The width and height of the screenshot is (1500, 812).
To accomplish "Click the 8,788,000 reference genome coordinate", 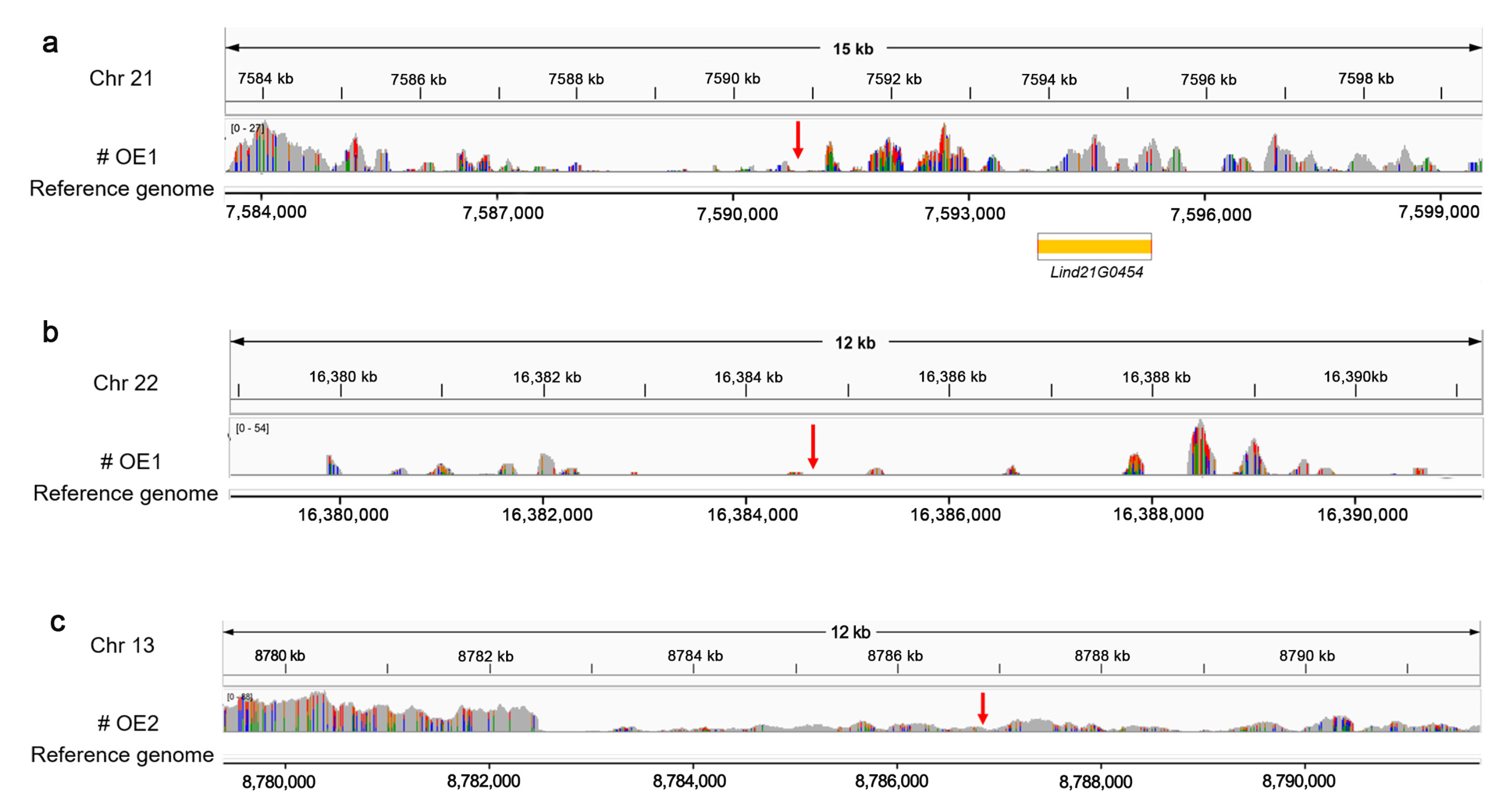I will point(1095,781).
